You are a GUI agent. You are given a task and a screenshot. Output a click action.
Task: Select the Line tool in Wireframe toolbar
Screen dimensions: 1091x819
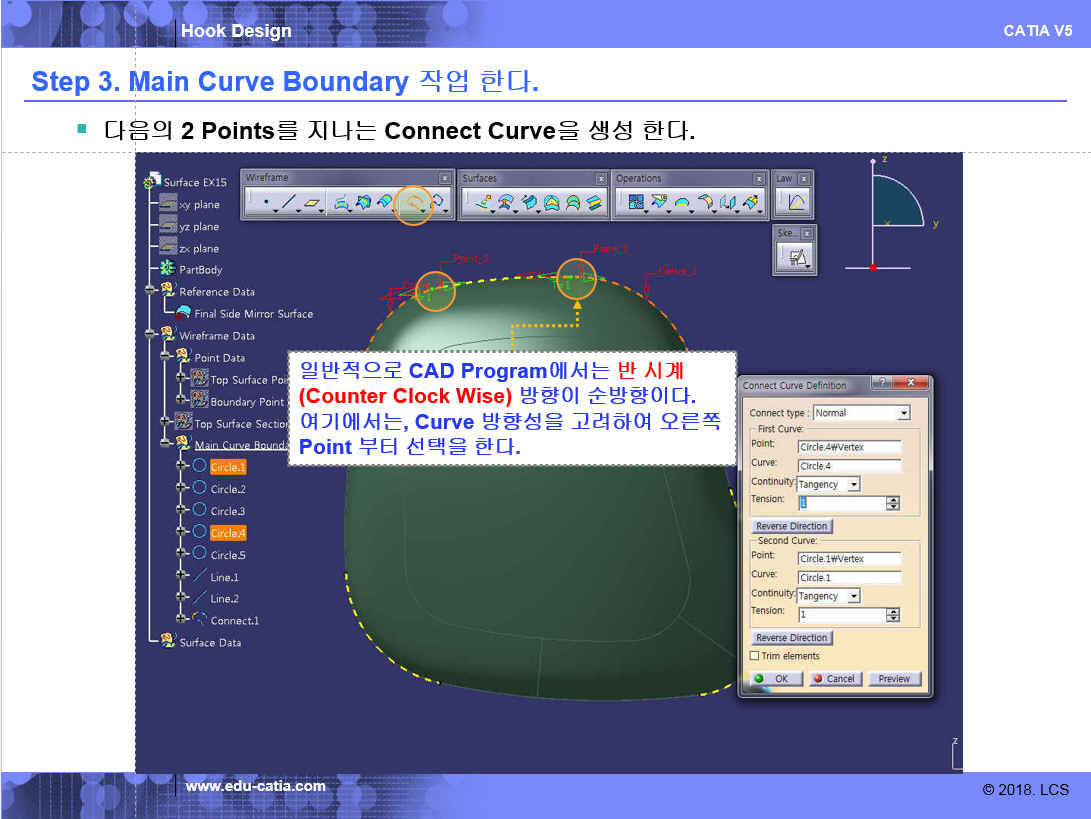(289, 203)
